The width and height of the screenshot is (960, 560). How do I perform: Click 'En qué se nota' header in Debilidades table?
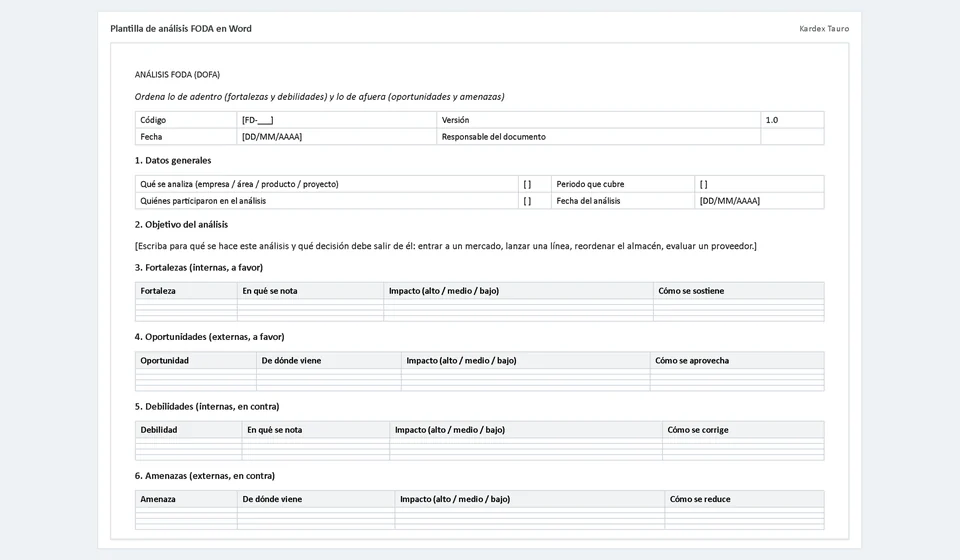point(316,430)
